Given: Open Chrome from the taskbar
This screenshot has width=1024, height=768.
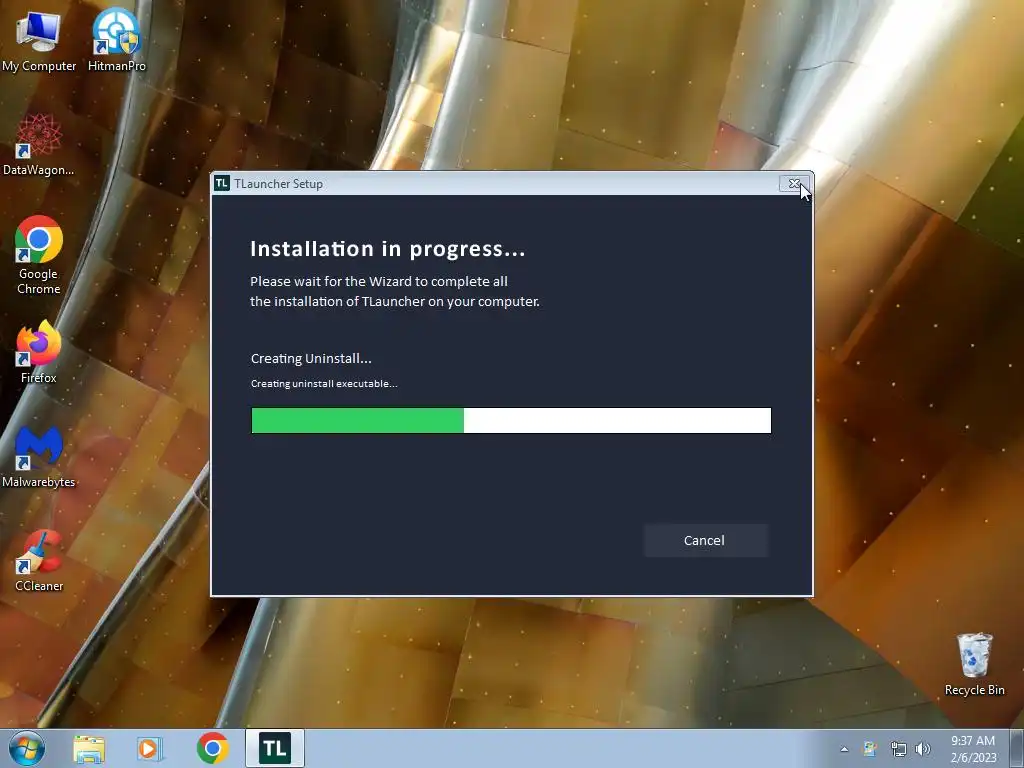Looking at the screenshot, I should [213, 748].
